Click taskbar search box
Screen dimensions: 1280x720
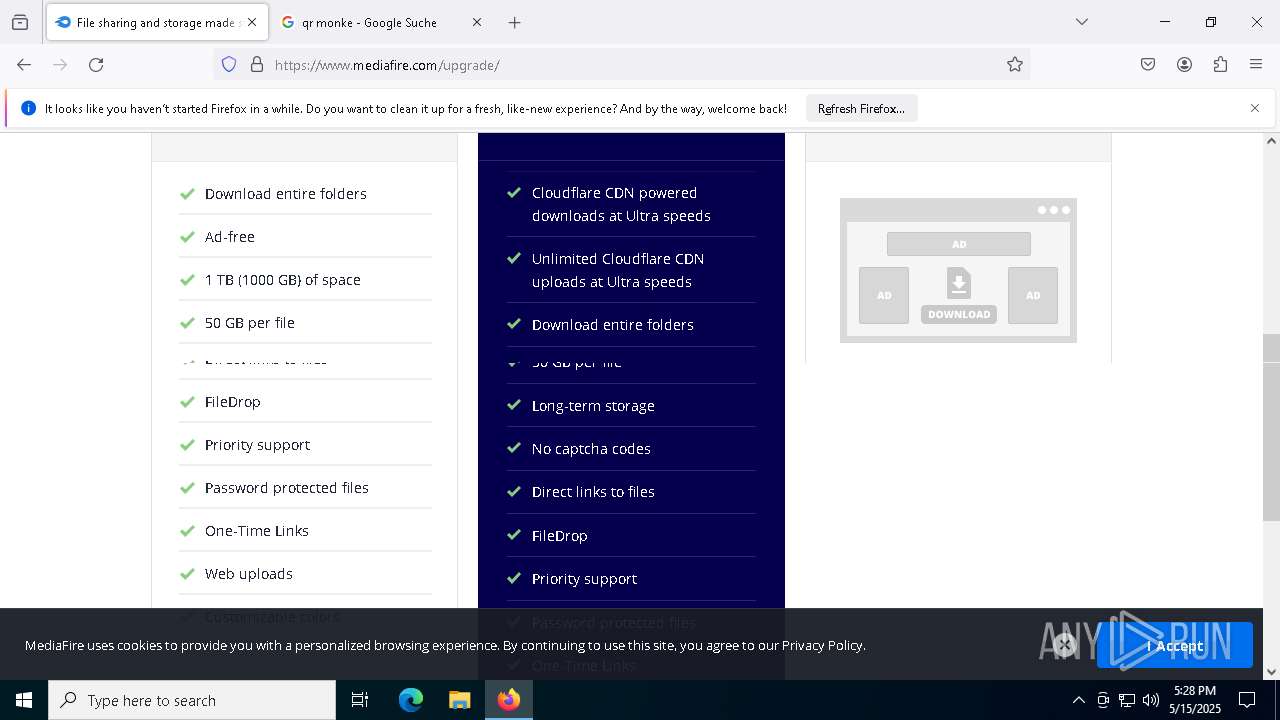click(192, 700)
